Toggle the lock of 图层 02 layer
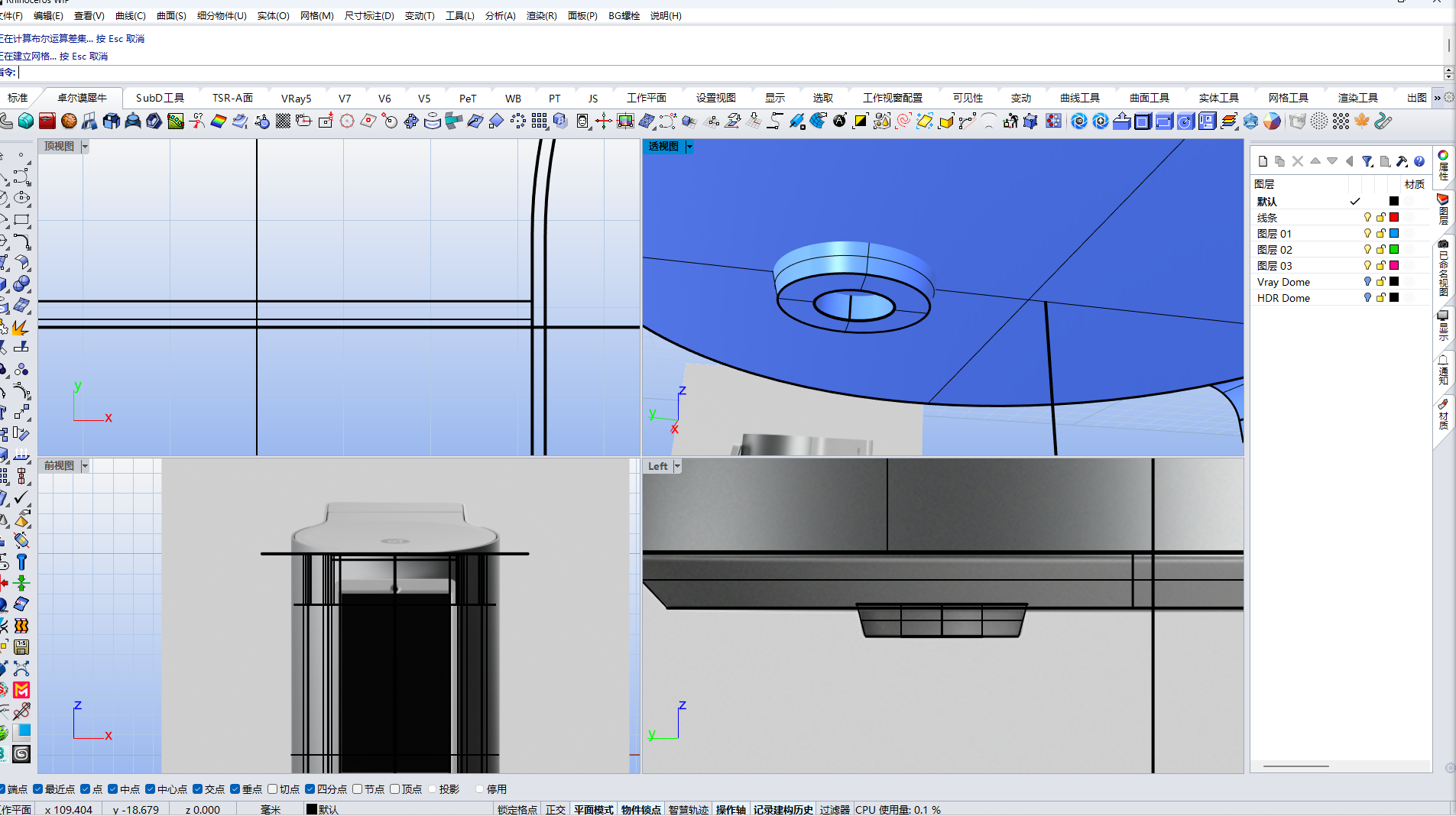 click(1381, 250)
